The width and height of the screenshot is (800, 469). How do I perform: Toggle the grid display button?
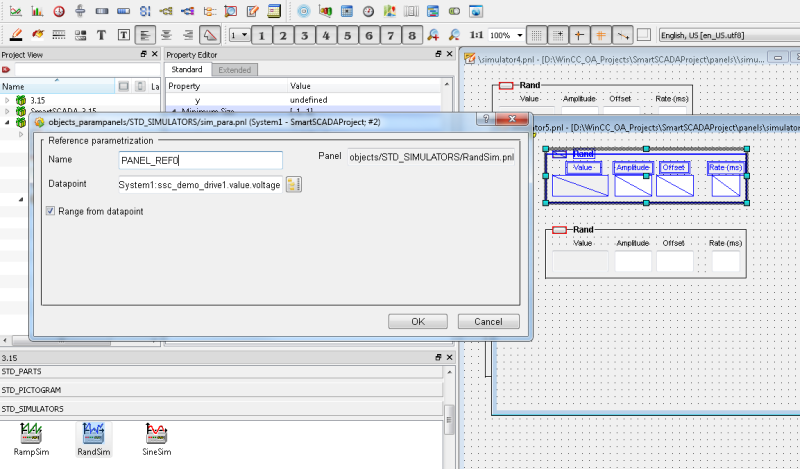(536, 35)
